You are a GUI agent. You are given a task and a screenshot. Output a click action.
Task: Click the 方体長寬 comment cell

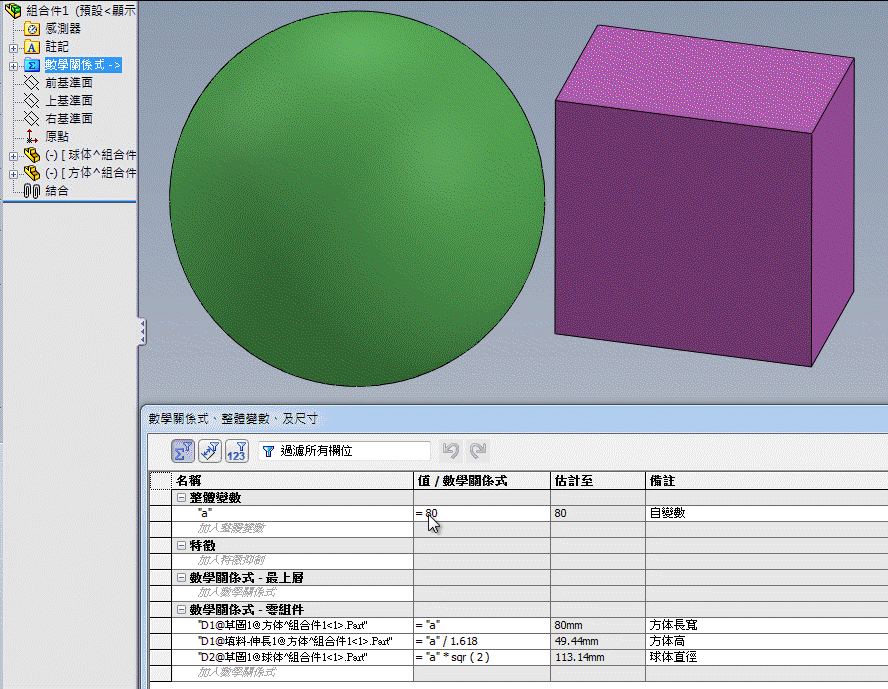click(x=767, y=625)
